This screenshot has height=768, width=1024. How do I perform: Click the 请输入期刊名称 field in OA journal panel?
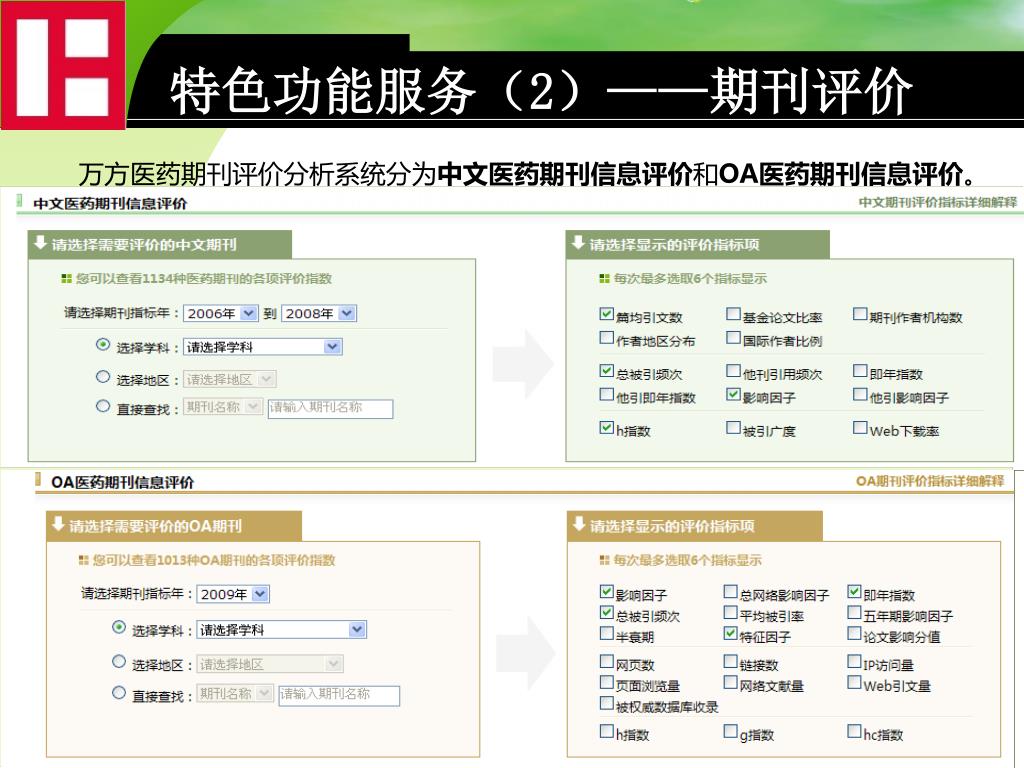(339, 695)
